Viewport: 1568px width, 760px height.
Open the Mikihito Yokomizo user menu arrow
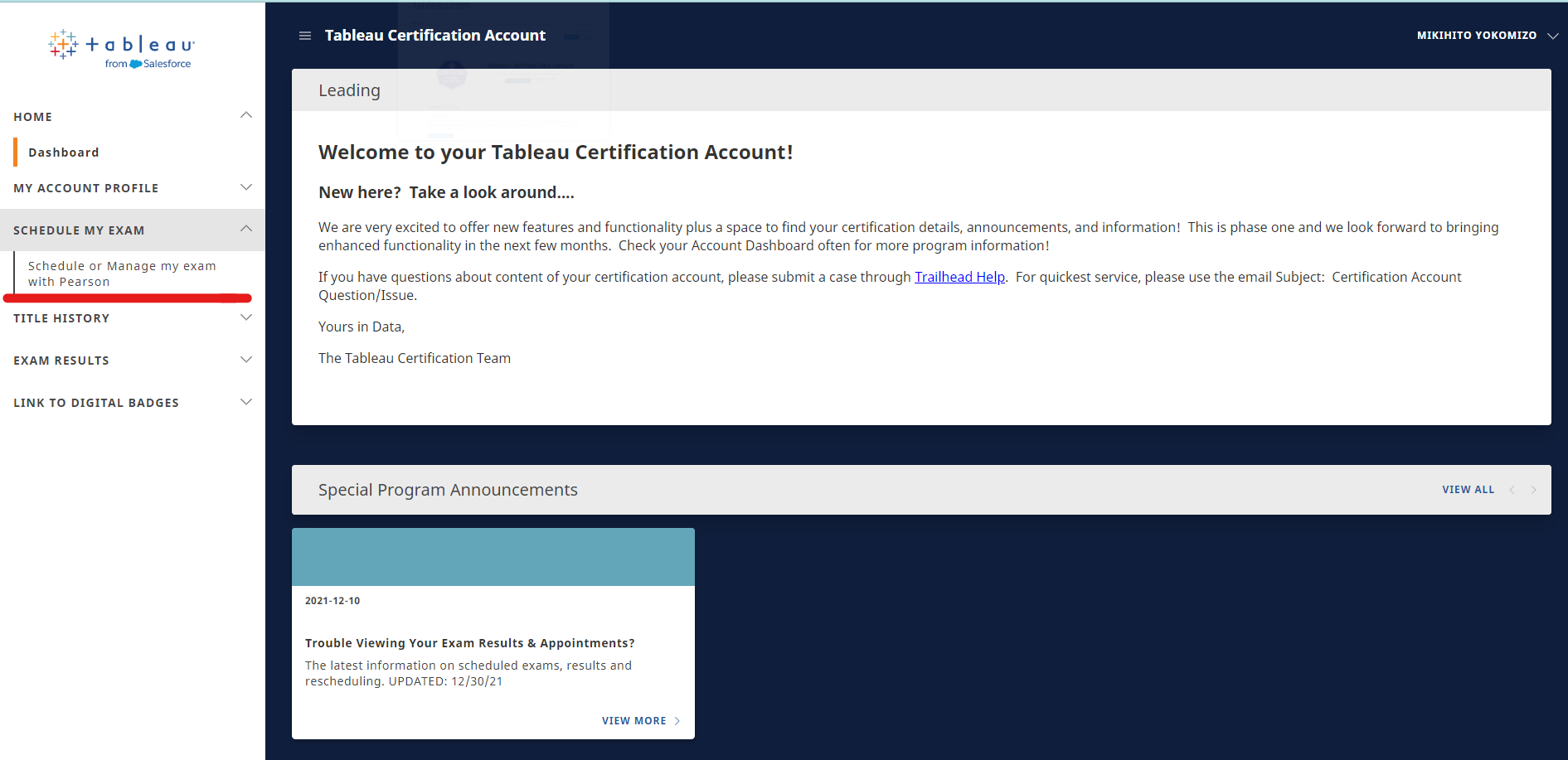pyautogui.click(x=1552, y=36)
